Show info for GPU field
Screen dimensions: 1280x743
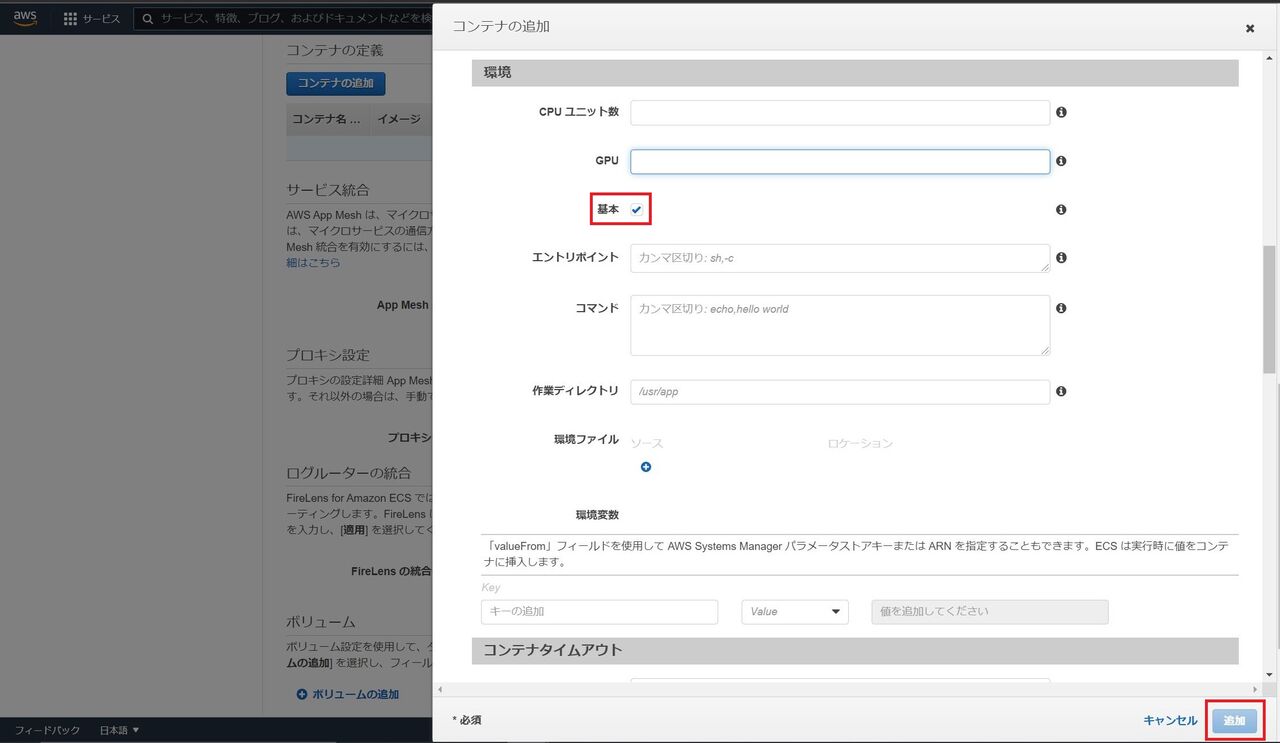(1061, 161)
